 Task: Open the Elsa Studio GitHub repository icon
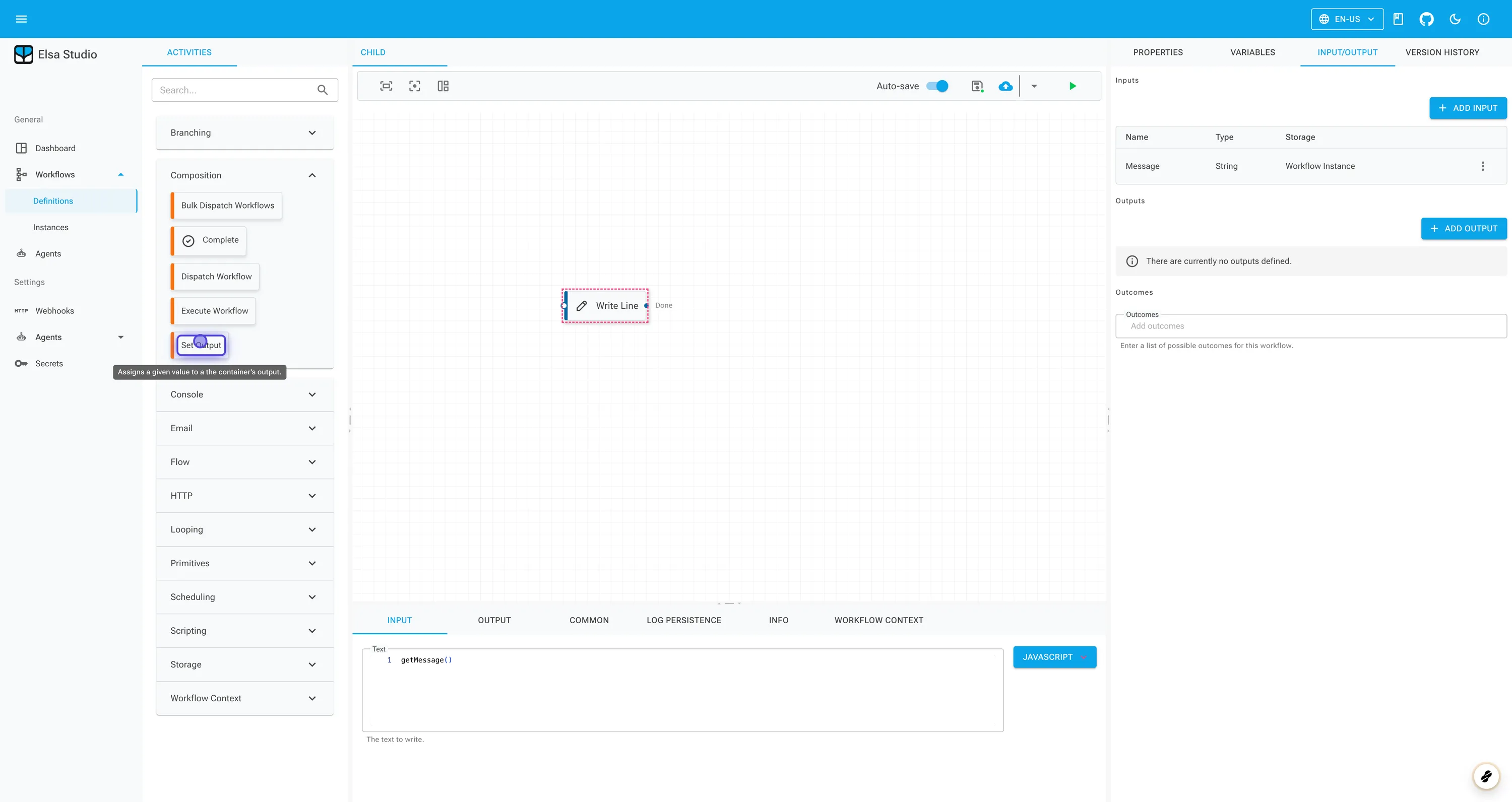(x=1426, y=19)
